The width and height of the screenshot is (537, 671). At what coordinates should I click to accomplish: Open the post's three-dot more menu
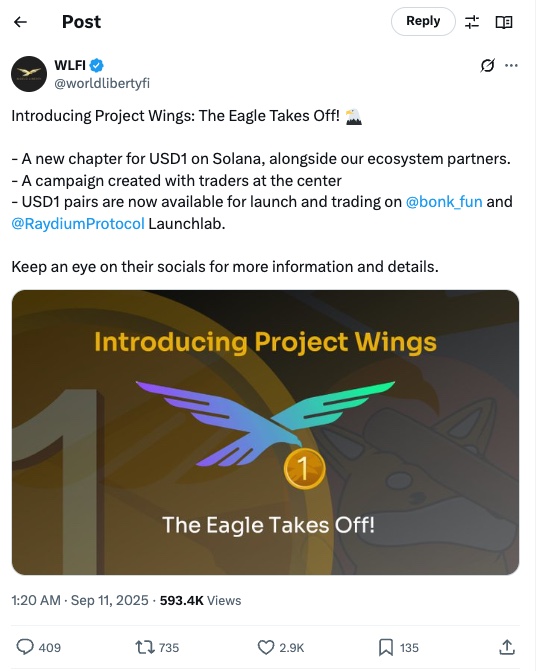(x=511, y=65)
